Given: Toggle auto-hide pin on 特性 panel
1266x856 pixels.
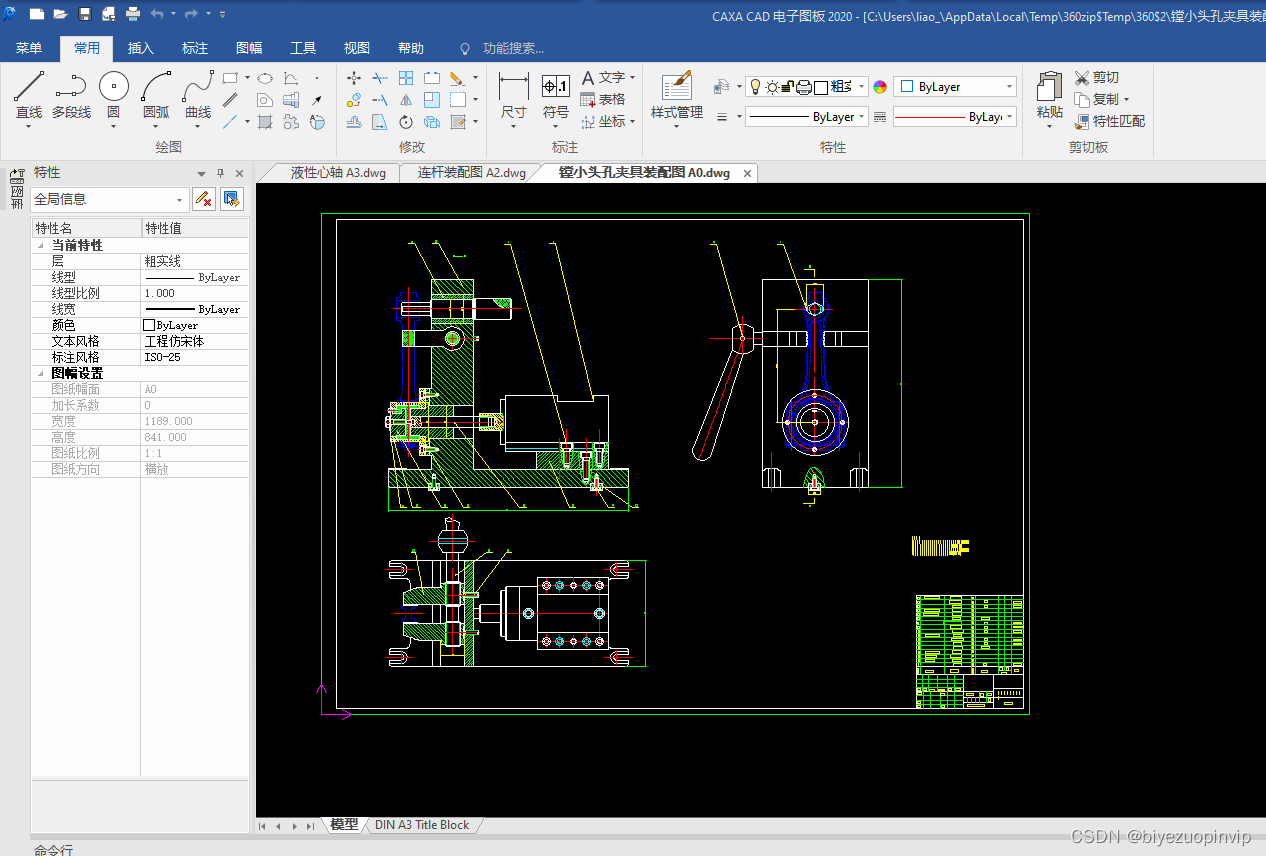Looking at the screenshot, I should click(220, 173).
